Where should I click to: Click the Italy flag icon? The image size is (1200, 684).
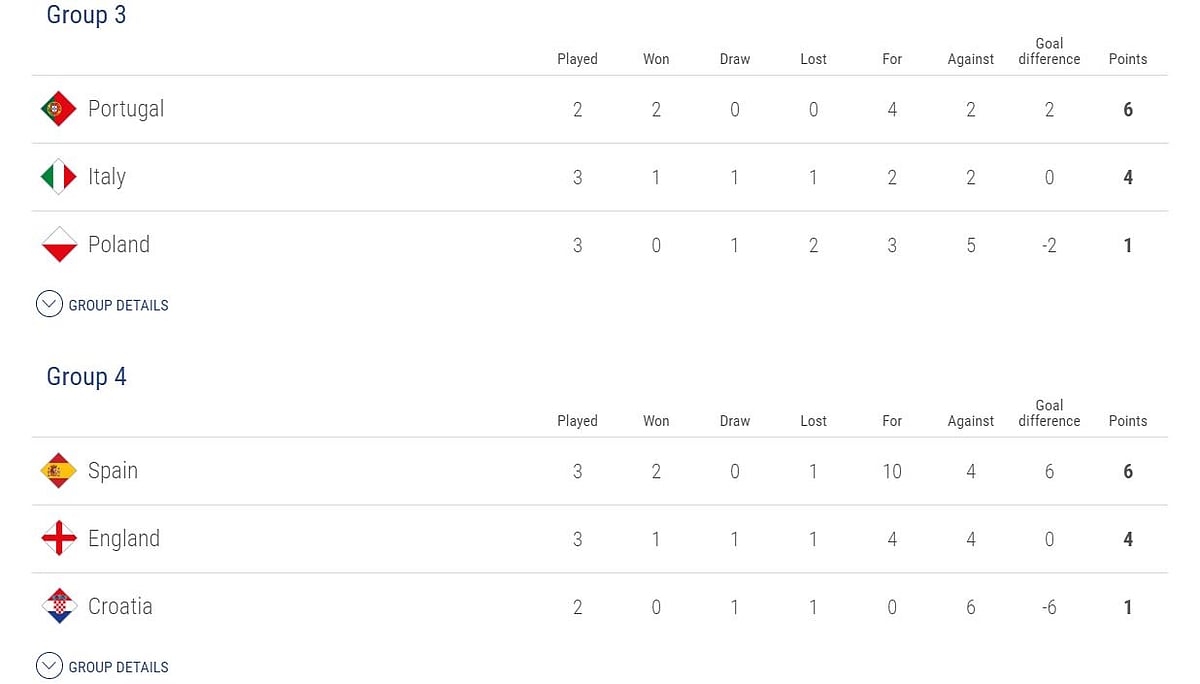tap(58, 177)
